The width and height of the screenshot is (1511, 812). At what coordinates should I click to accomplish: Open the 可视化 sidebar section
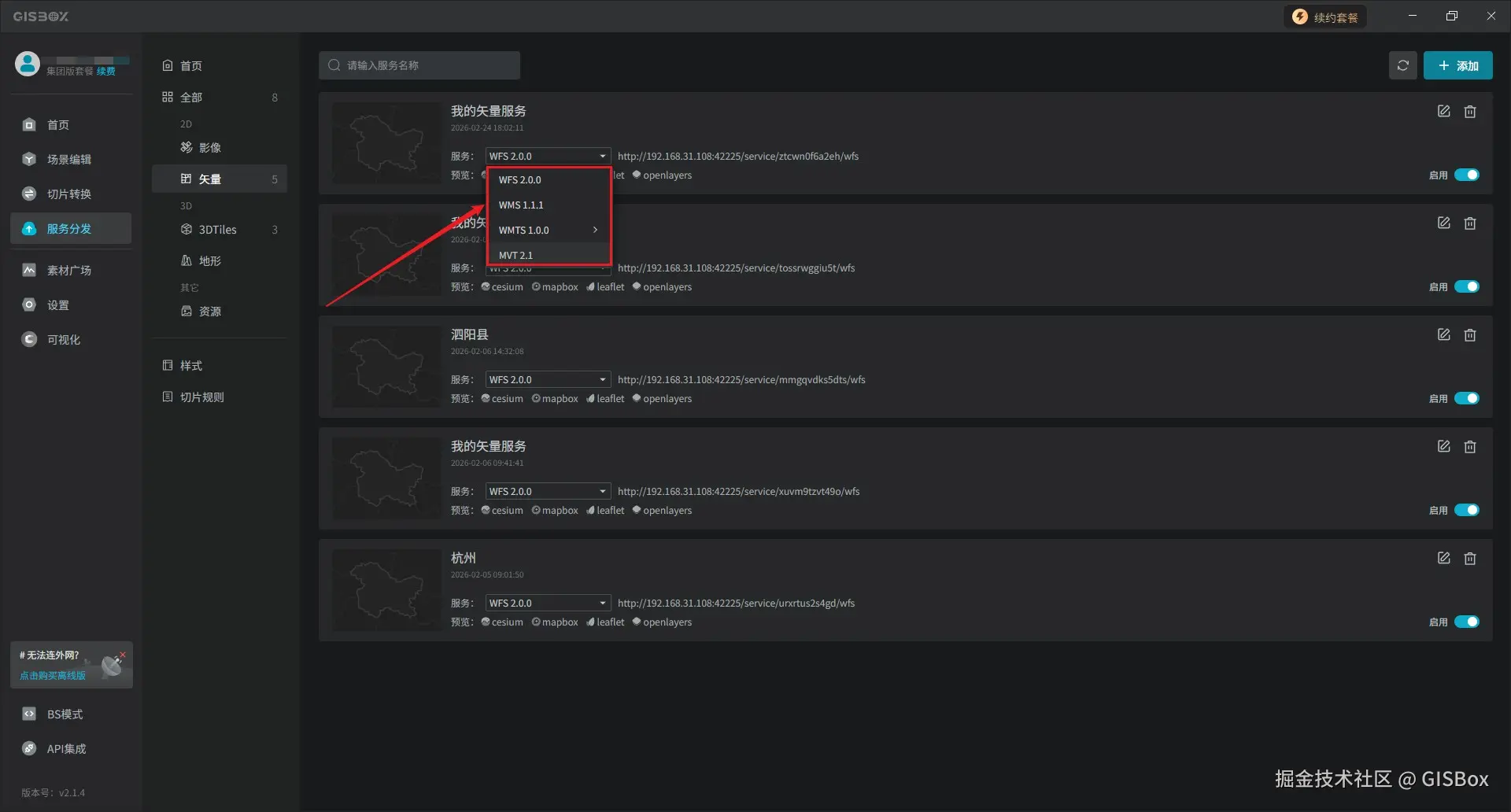click(63, 339)
